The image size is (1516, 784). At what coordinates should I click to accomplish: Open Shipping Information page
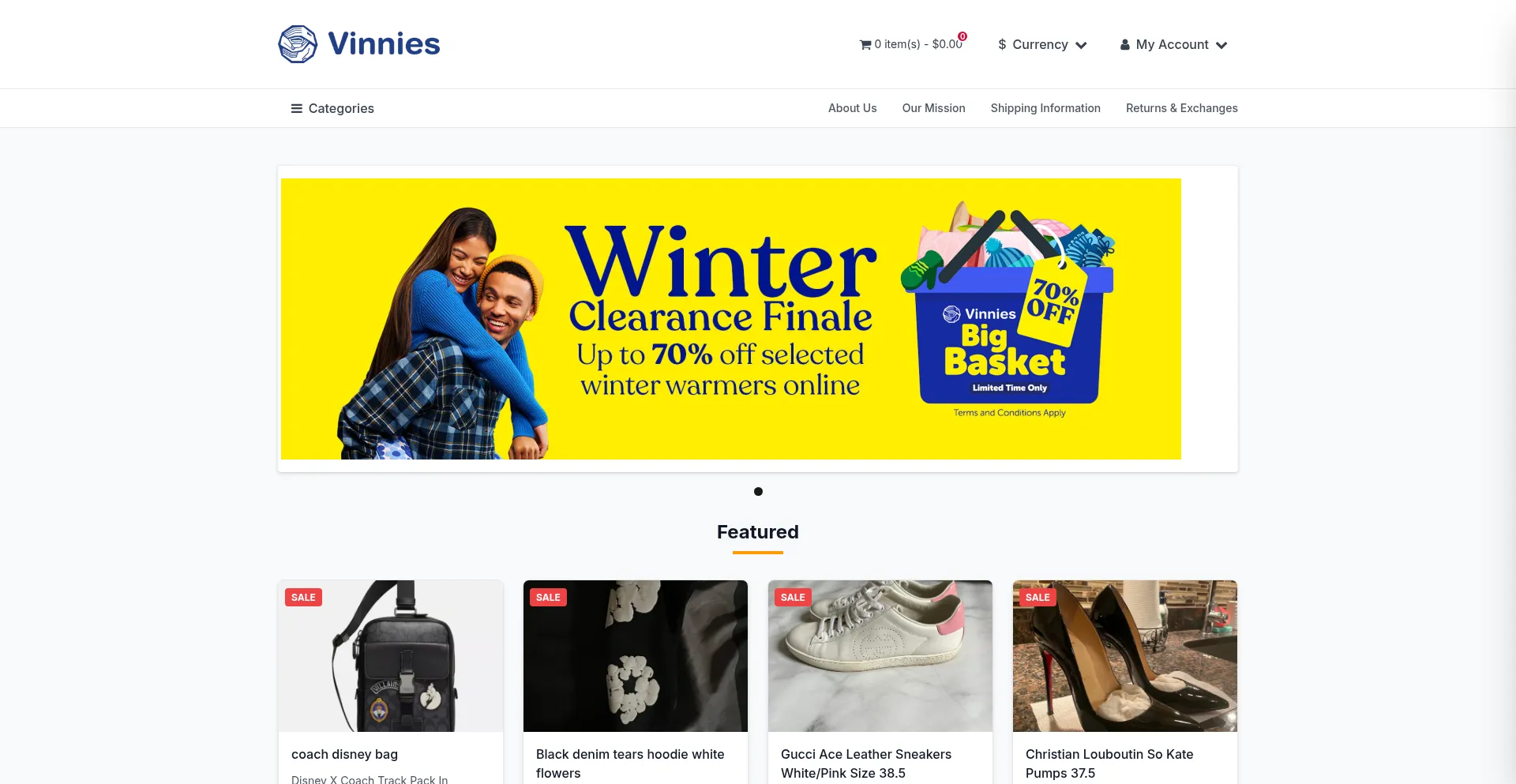coord(1045,108)
